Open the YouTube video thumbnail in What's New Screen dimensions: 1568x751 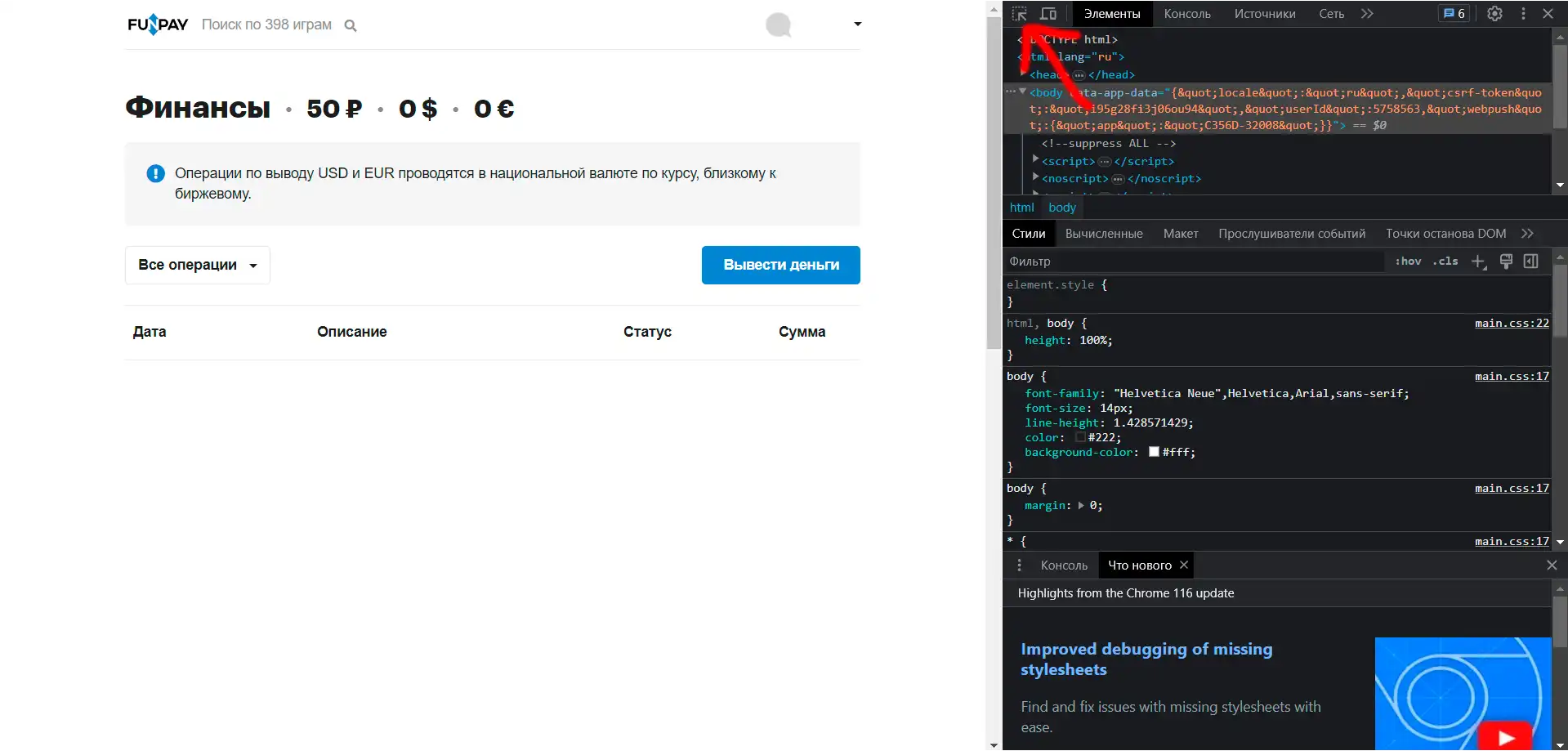1463,693
